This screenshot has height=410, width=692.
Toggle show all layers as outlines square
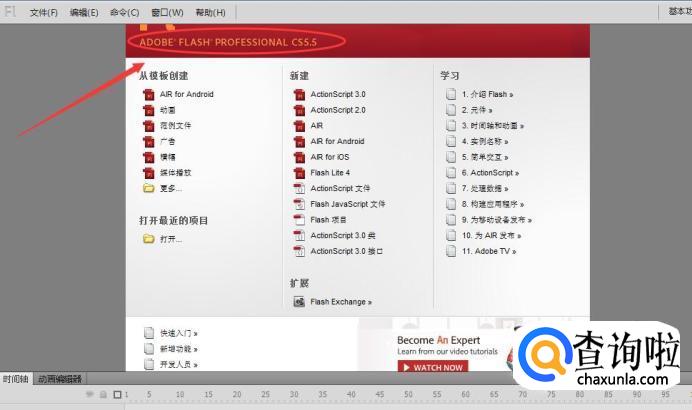point(117,395)
